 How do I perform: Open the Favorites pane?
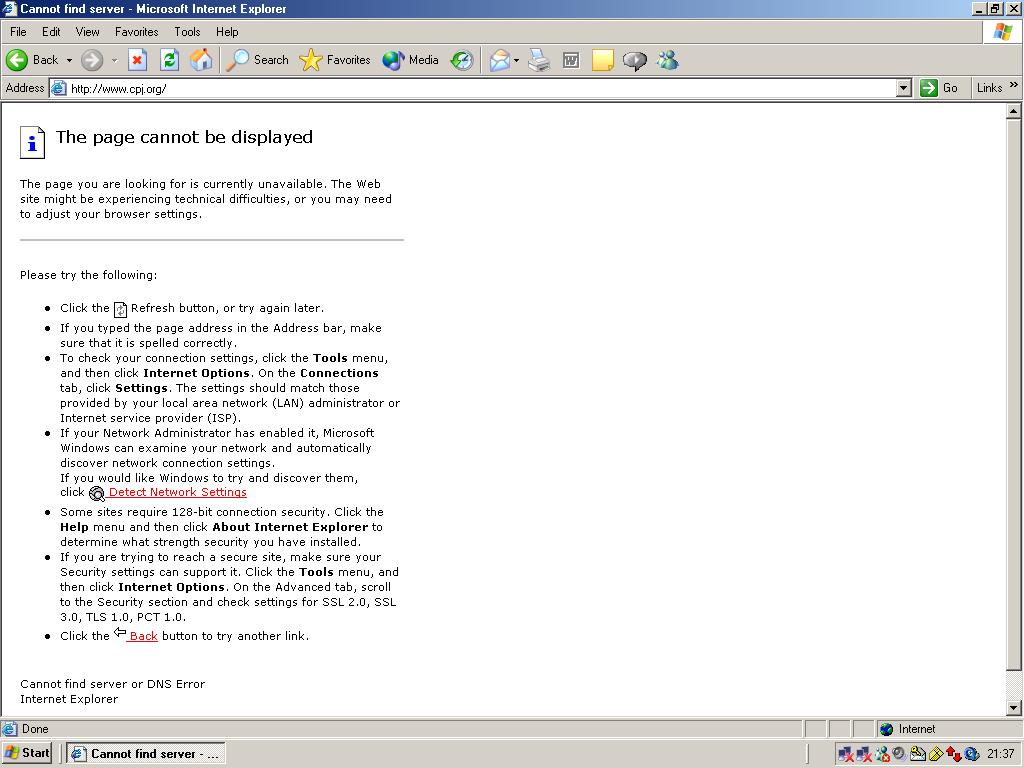coord(335,60)
